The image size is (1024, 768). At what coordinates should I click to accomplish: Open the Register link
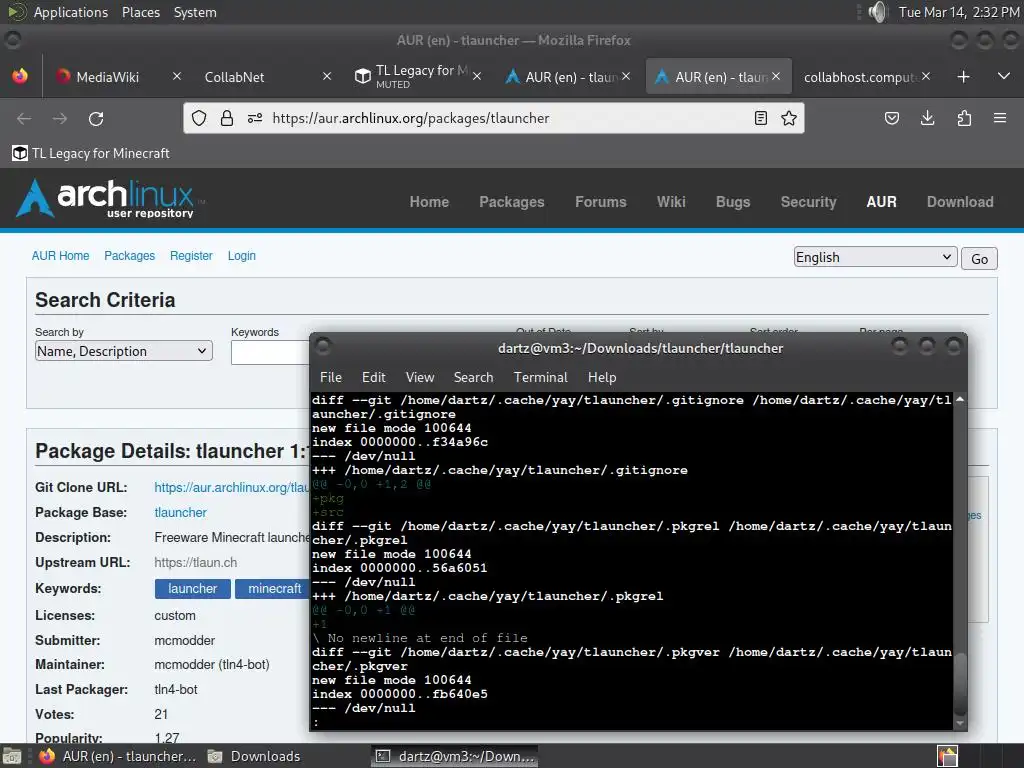pyautogui.click(x=191, y=255)
